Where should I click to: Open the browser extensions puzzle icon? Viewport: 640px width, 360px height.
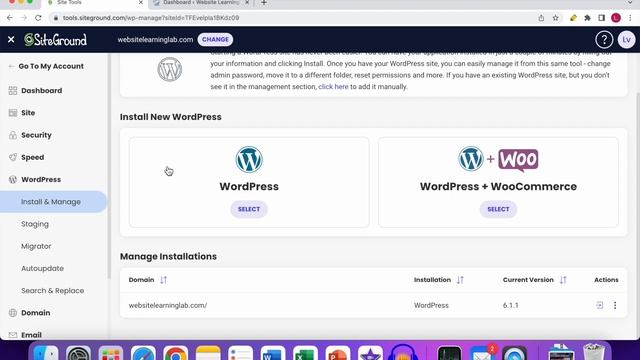click(x=587, y=18)
